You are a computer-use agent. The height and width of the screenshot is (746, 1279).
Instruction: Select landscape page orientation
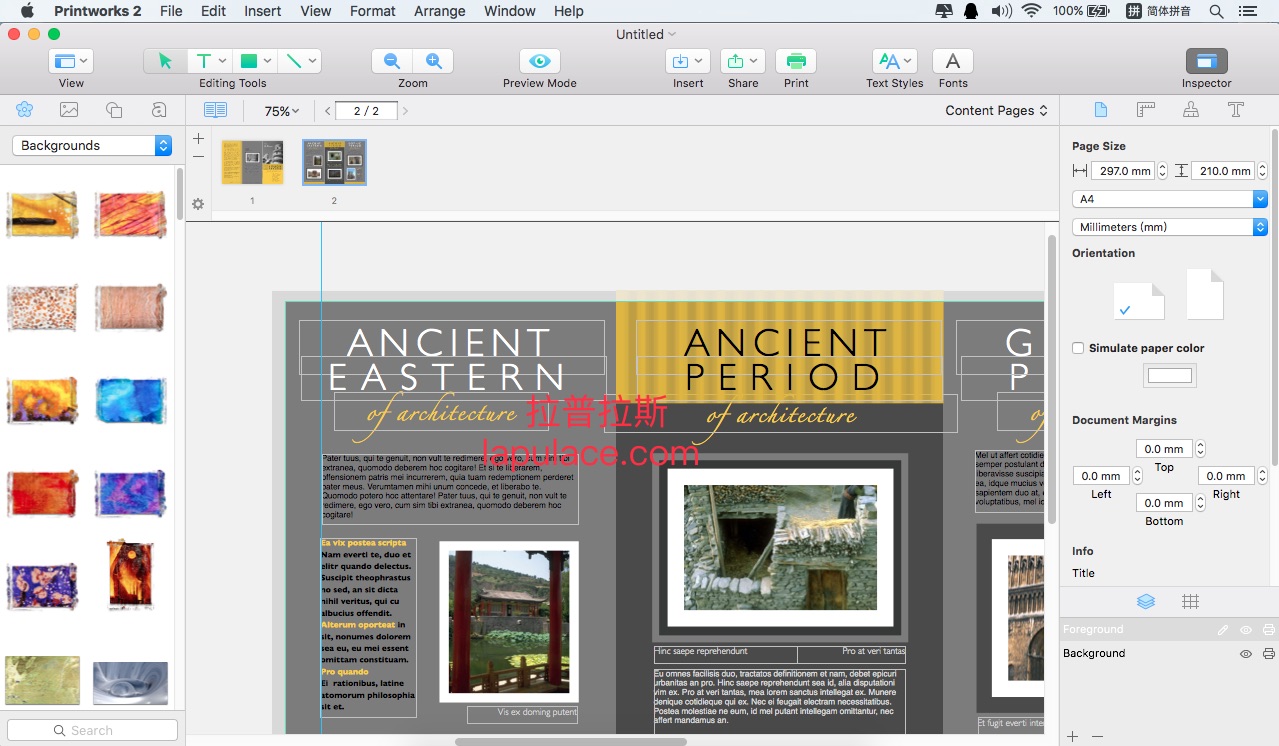[x=1139, y=301]
